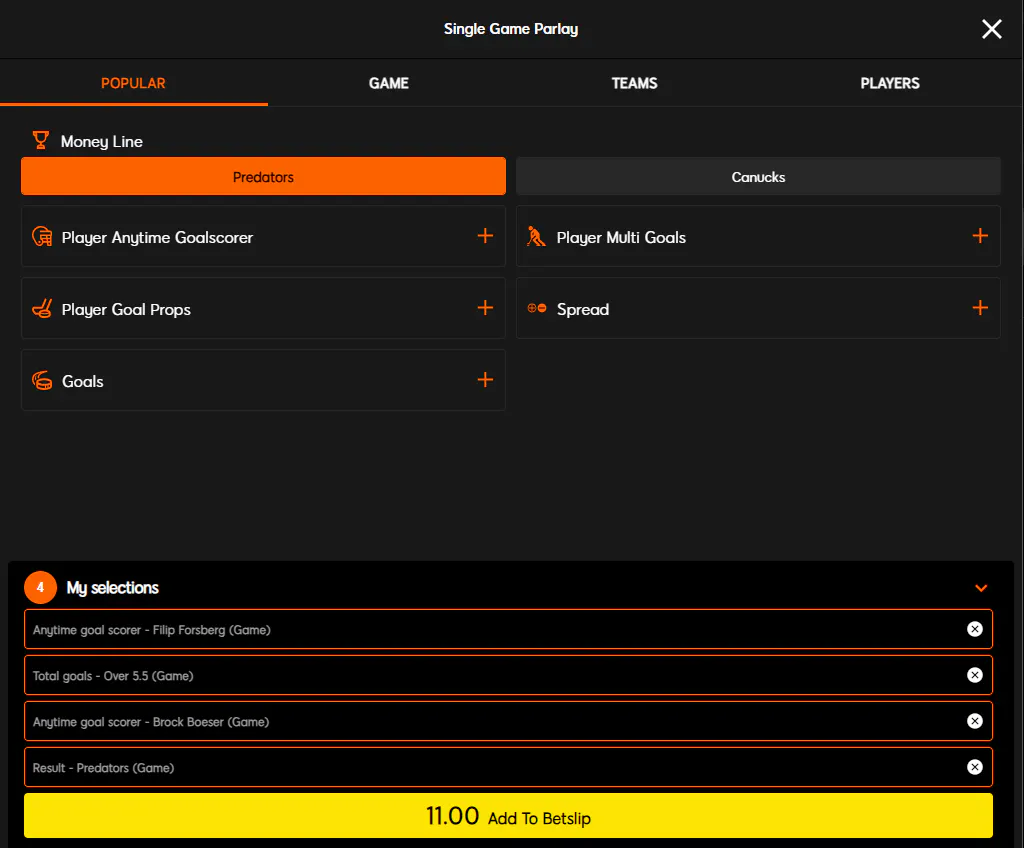1024x848 pixels.
Task: Click the Single Game Parlay title
Action: pyautogui.click(x=511, y=29)
